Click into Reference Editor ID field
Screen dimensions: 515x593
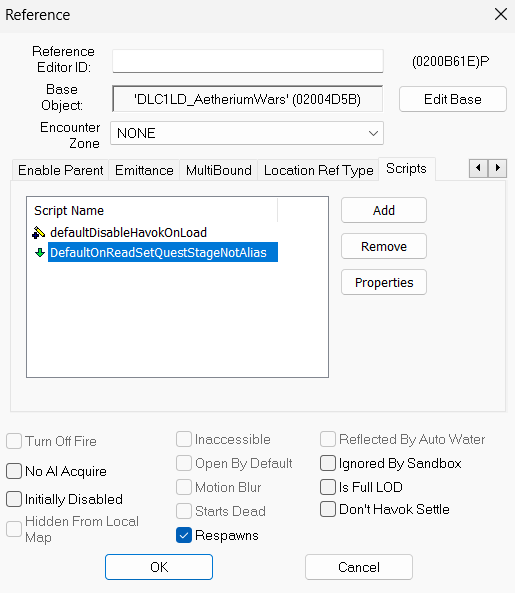(x=248, y=61)
